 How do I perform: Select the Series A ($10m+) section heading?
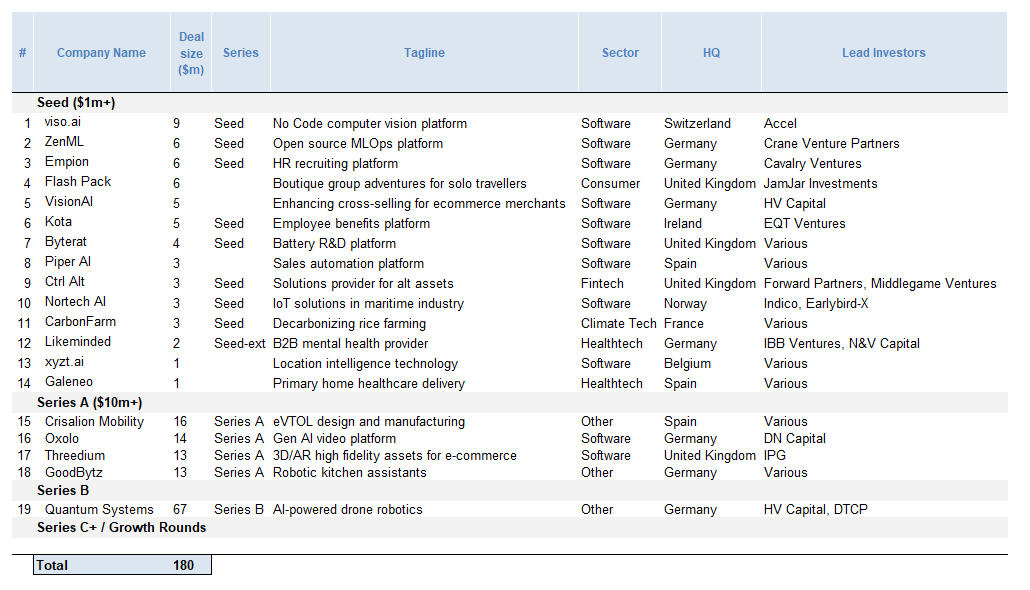[x=90, y=403]
